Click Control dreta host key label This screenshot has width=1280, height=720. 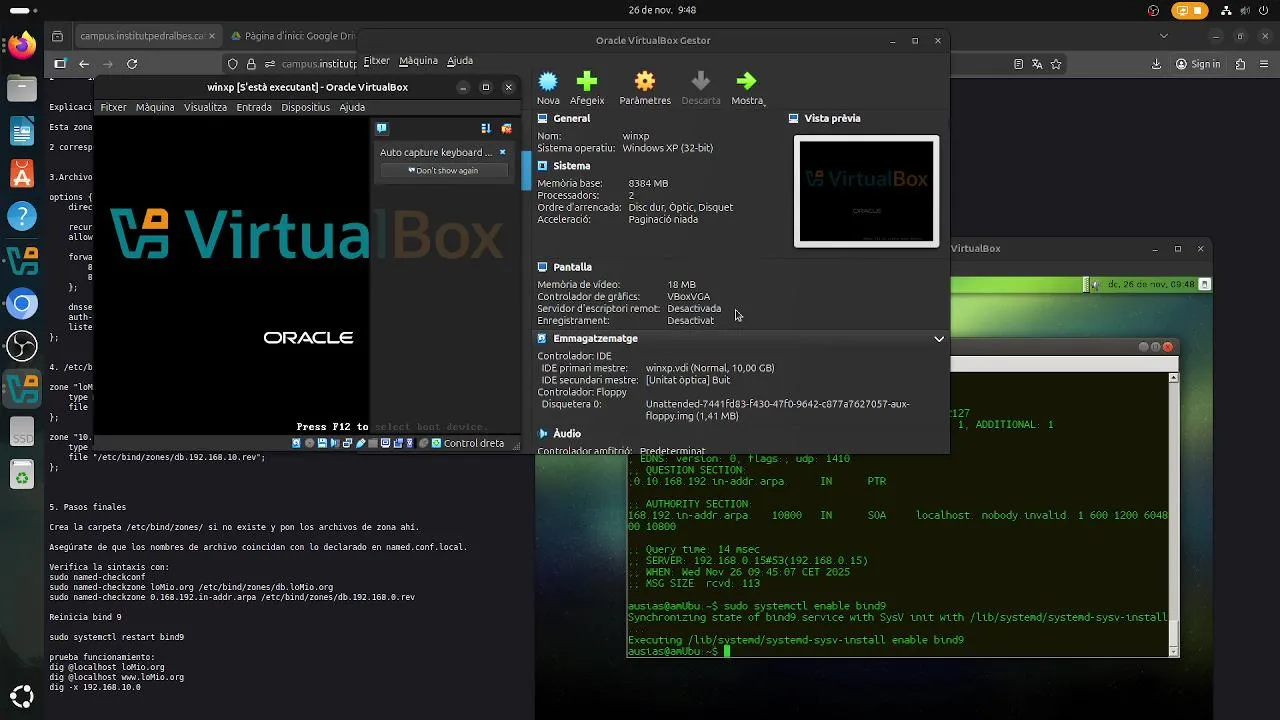[474, 443]
